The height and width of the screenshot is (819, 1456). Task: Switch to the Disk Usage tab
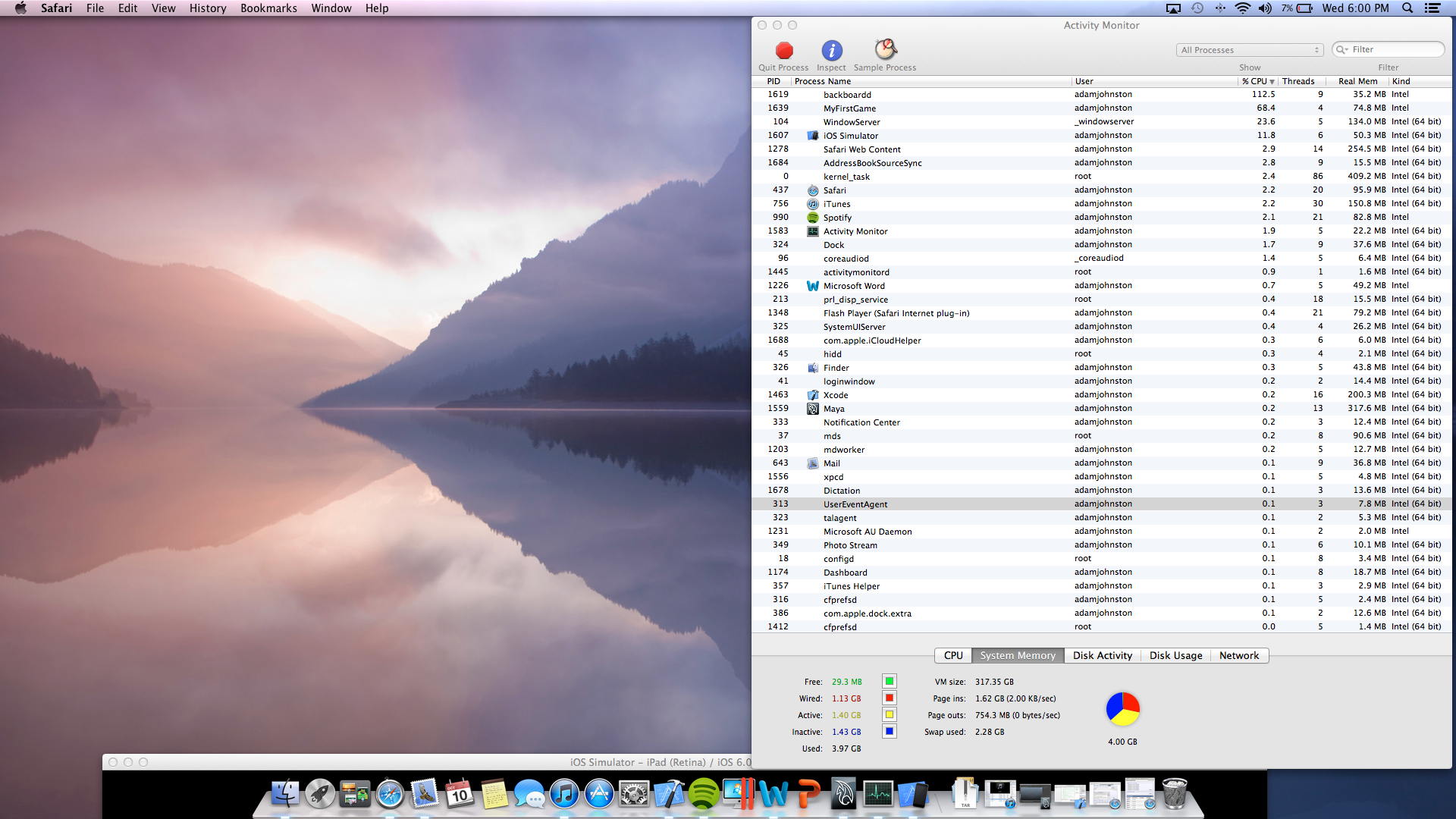pos(1175,656)
